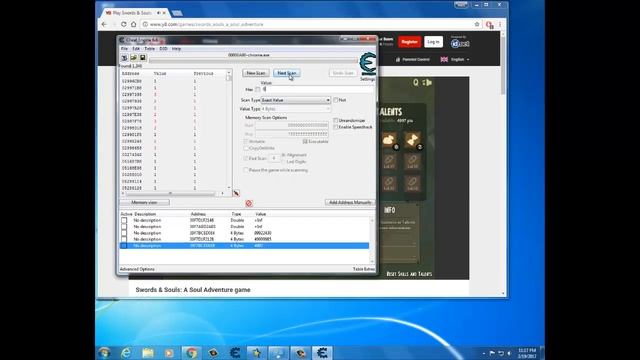Click the red Register button on website

(409, 42)
